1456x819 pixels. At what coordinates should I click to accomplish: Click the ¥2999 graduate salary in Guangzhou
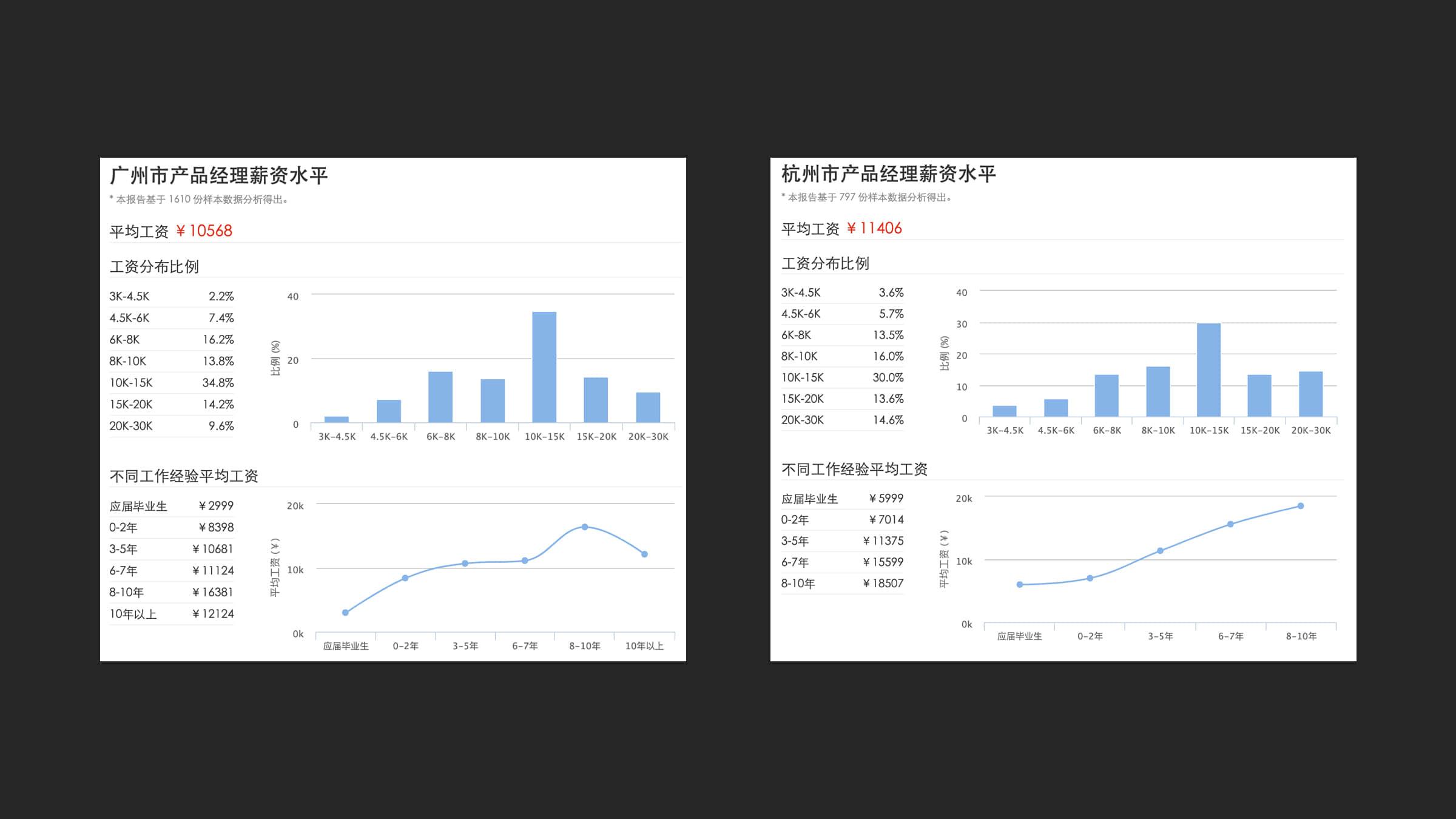(x=216, y=506)
